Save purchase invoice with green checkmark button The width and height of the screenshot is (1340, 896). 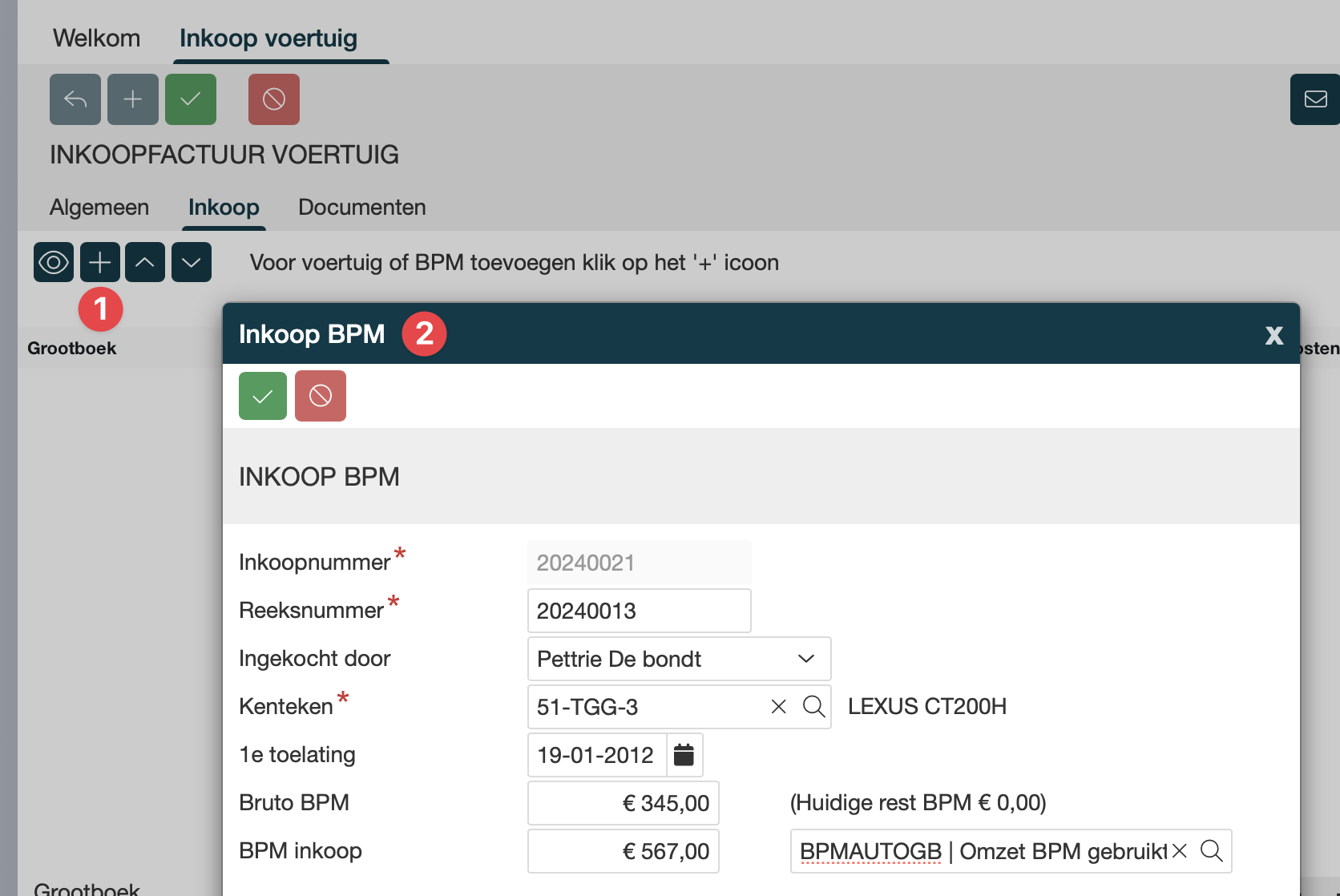pos(191,99)
